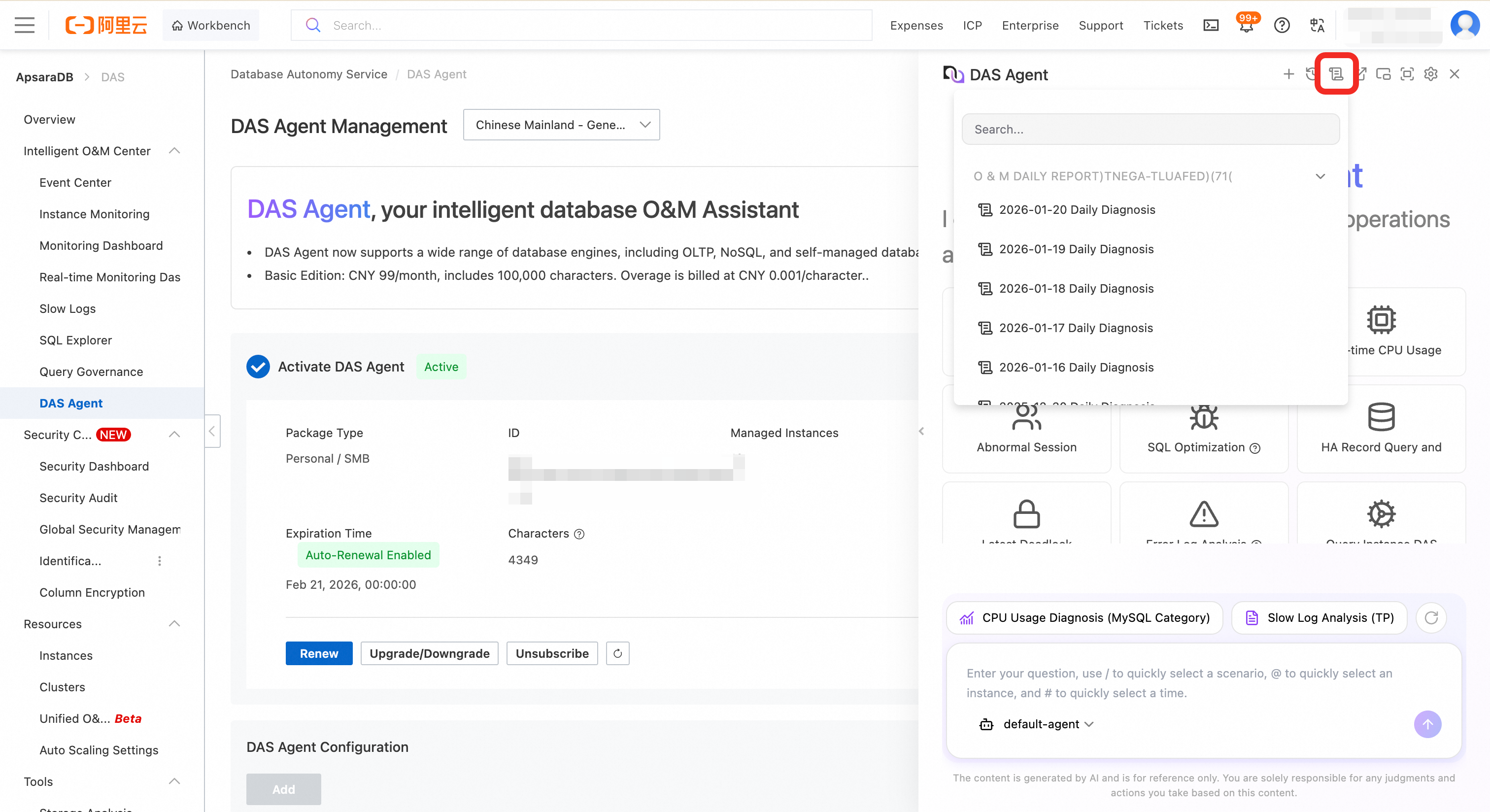Click the daily report Search field
The image size is (1490, 812).
coord(1150,130)
